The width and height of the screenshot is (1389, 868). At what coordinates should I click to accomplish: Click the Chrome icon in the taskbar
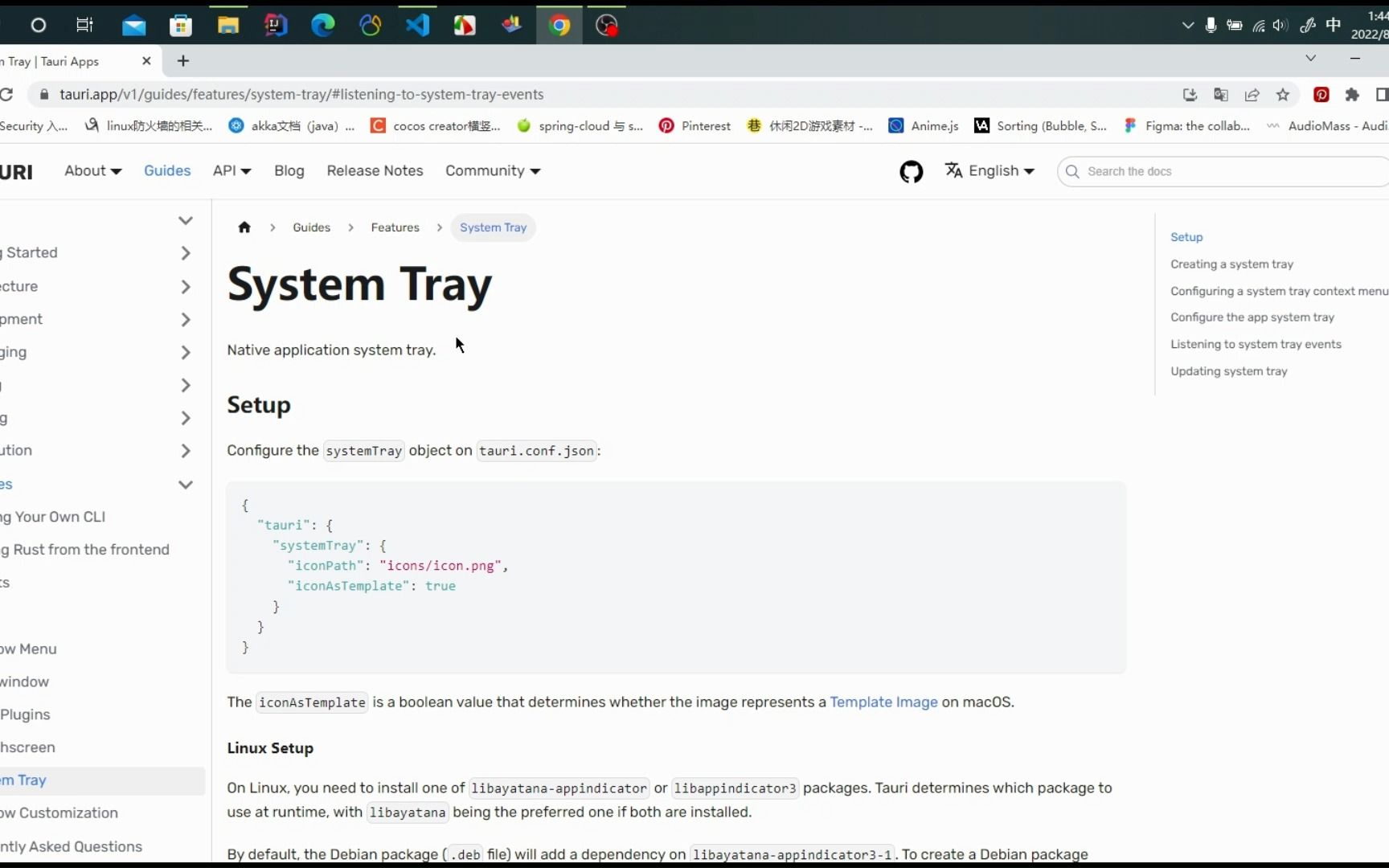coord(559,26)
